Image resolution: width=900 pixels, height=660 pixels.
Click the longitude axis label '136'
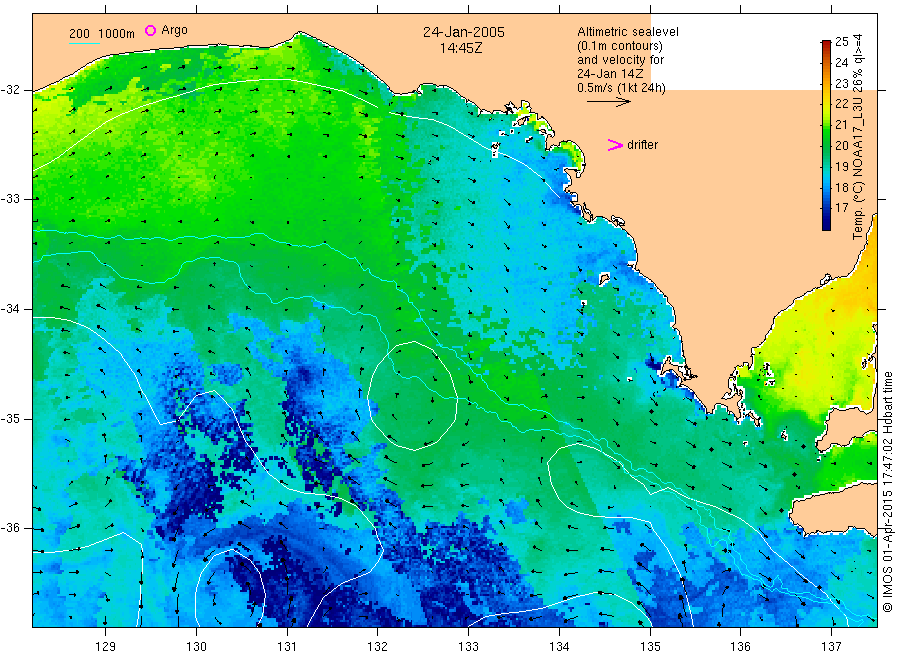(740, 646)
